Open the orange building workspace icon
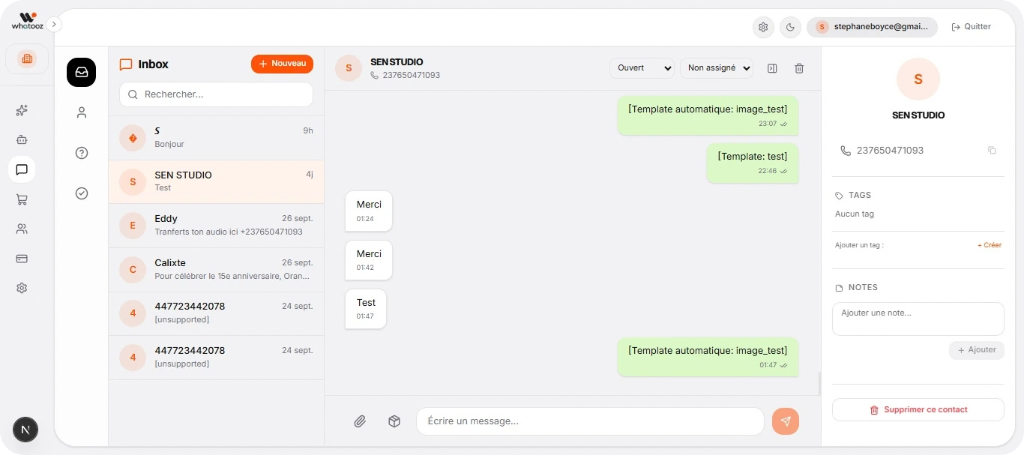Viewport: 1024px width, 455px height. point(27,59)
